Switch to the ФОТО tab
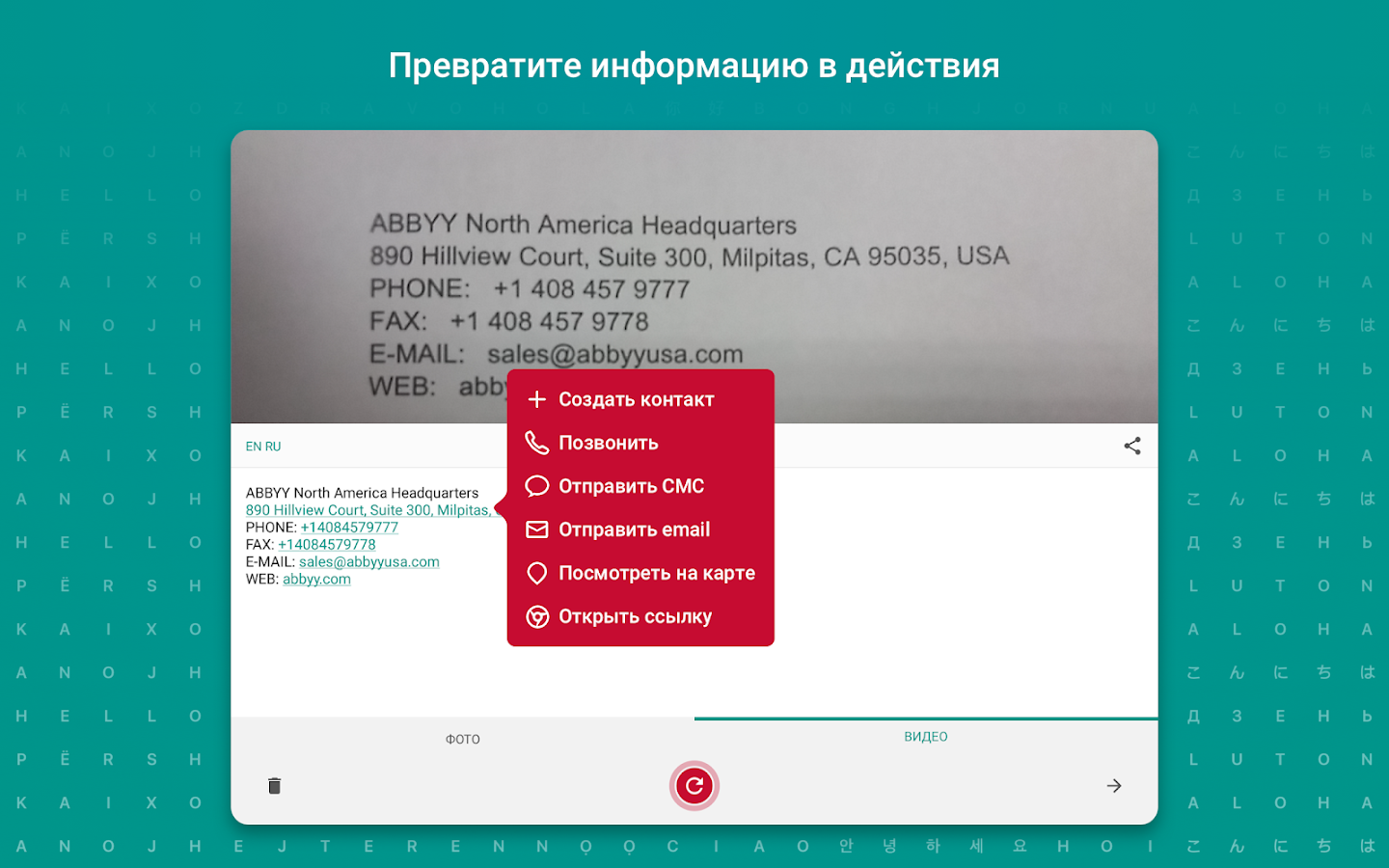The width and height of the screenshot is (1389, 868). pyautogui.click(x=463, y=740)
